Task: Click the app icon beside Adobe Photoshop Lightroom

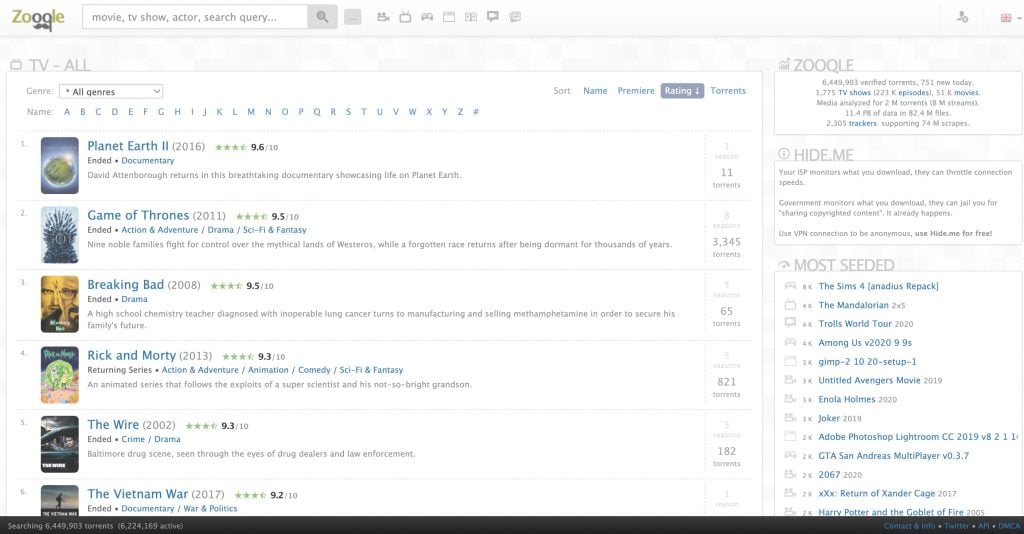Action: point(790,437)
